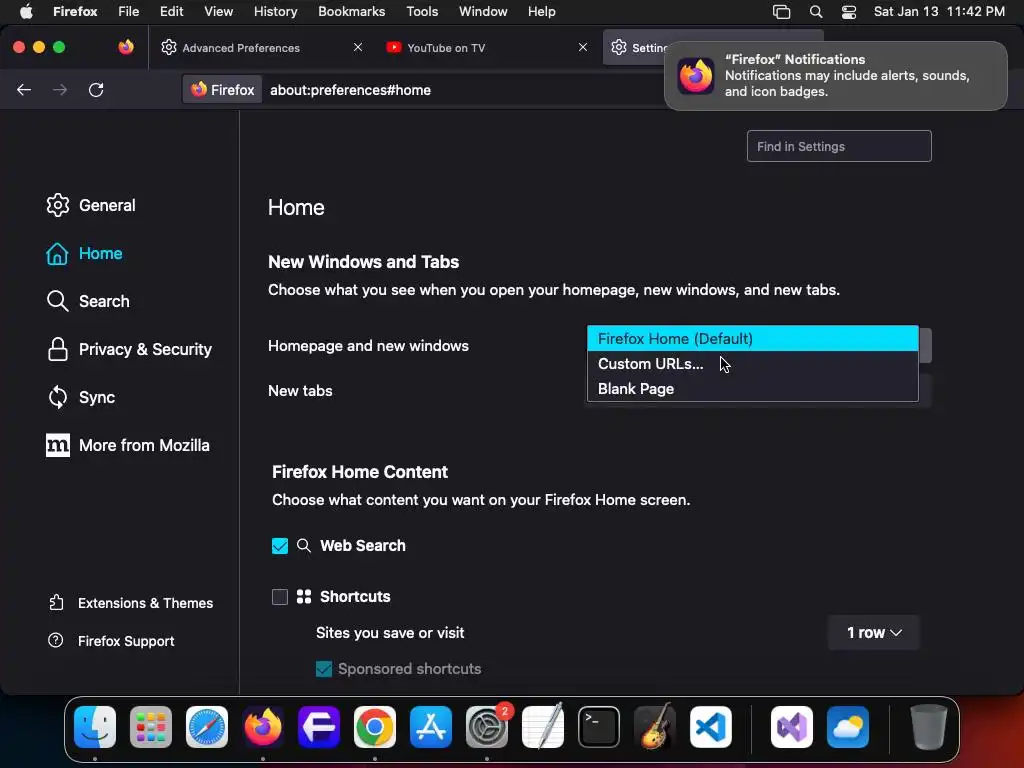1024x768 pixels.
Task: Open App Store from the dock
Action: pos(431,727)
